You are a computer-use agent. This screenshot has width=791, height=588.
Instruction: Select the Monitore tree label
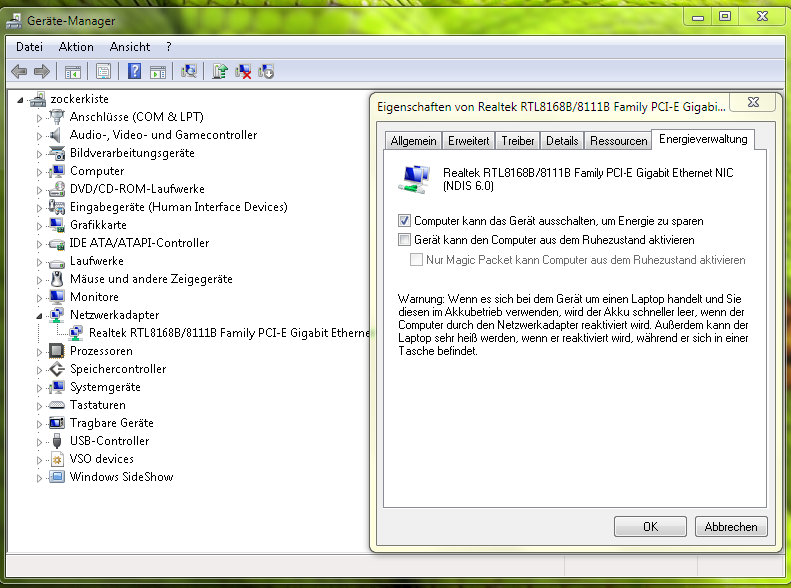tap(94, 297)
